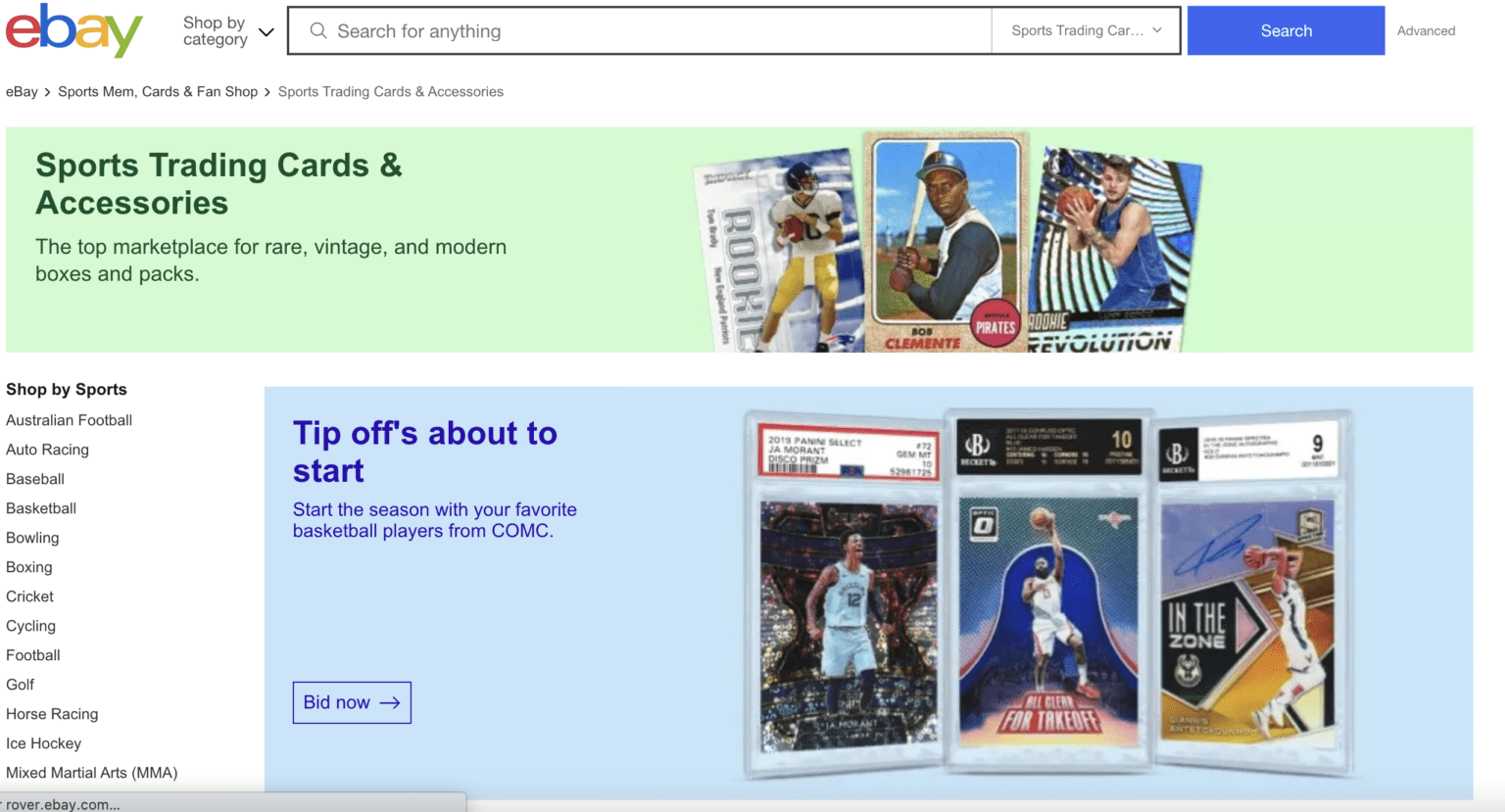
Task: Click the Revolution rookie basketball card image
Action: coord(1115,251)
